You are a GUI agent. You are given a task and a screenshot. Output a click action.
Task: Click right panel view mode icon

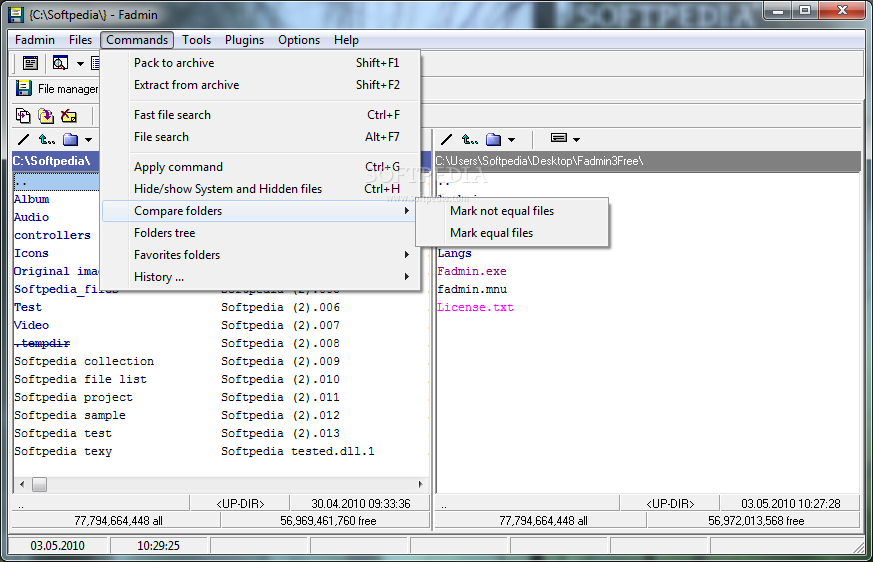[x=558, y=138]
